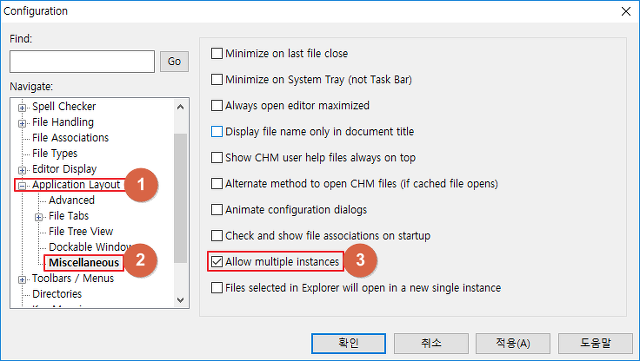Enable Animate configuration dialogs checkbox
The height and width of the screenshot is (361, 640).
217,210
